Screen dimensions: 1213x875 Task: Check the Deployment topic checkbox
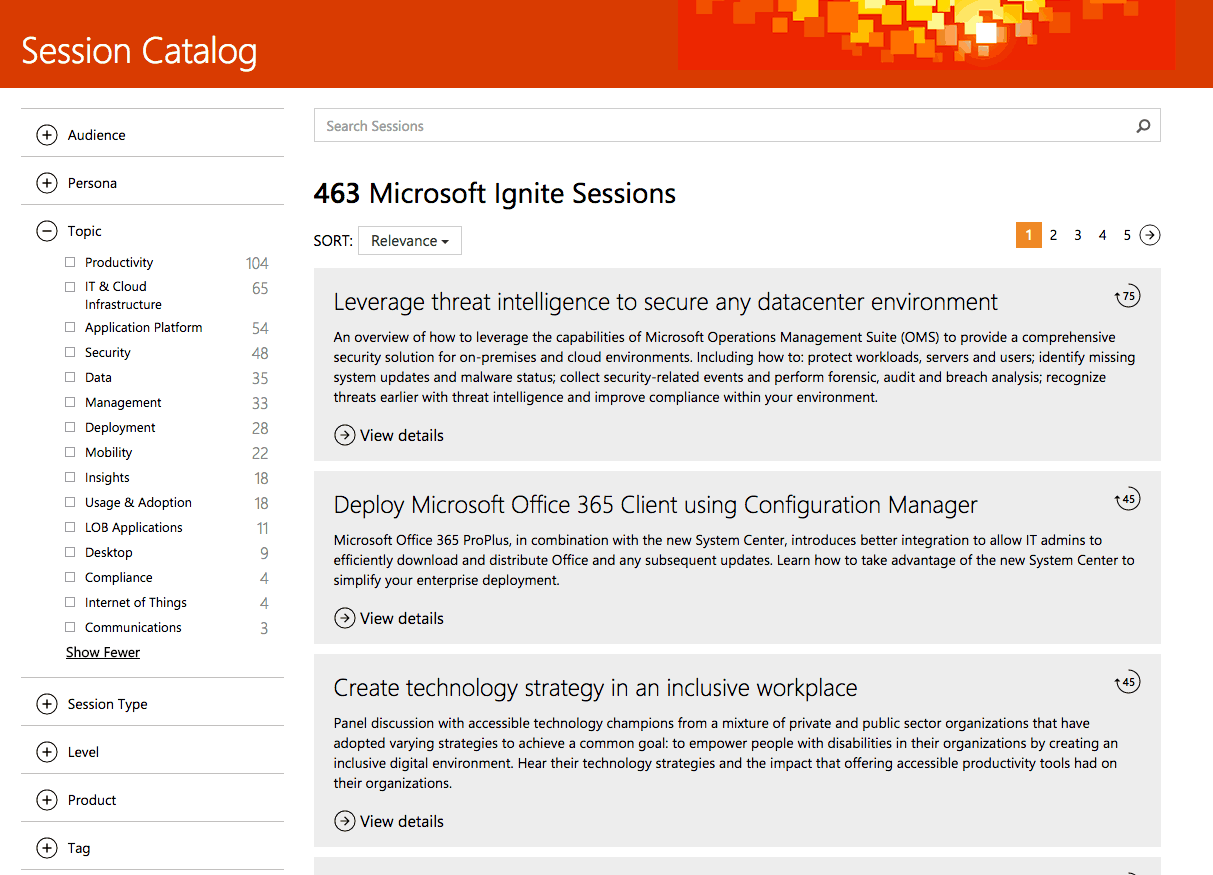70,427
